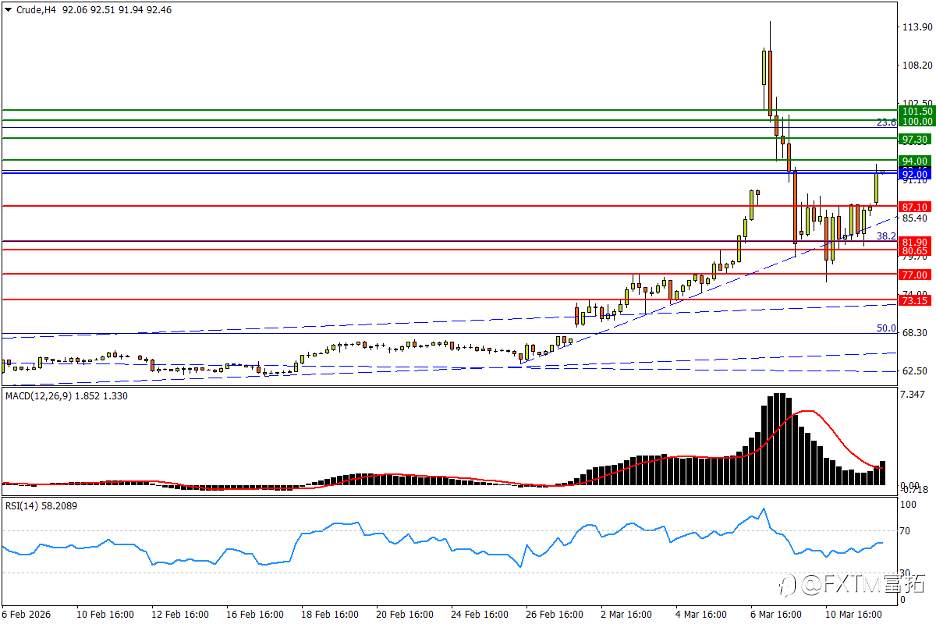Select the 100.00 green price label
Viewport: 936px width, 624px height.
[916, 122]
